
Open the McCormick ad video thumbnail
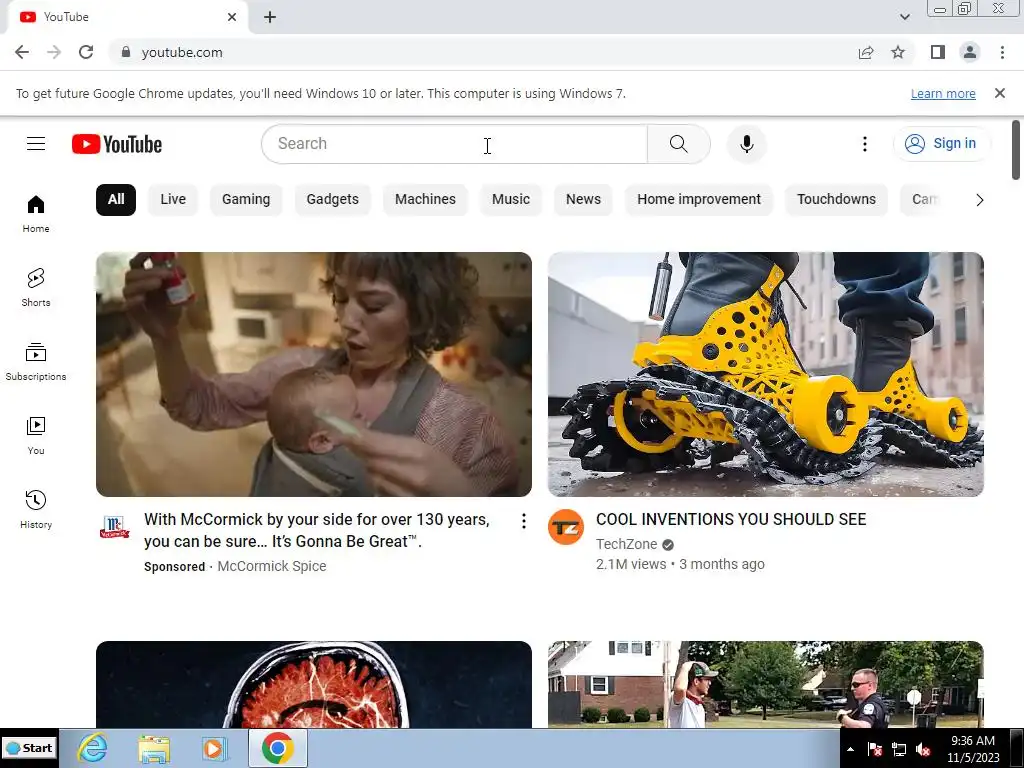point(313,374)
